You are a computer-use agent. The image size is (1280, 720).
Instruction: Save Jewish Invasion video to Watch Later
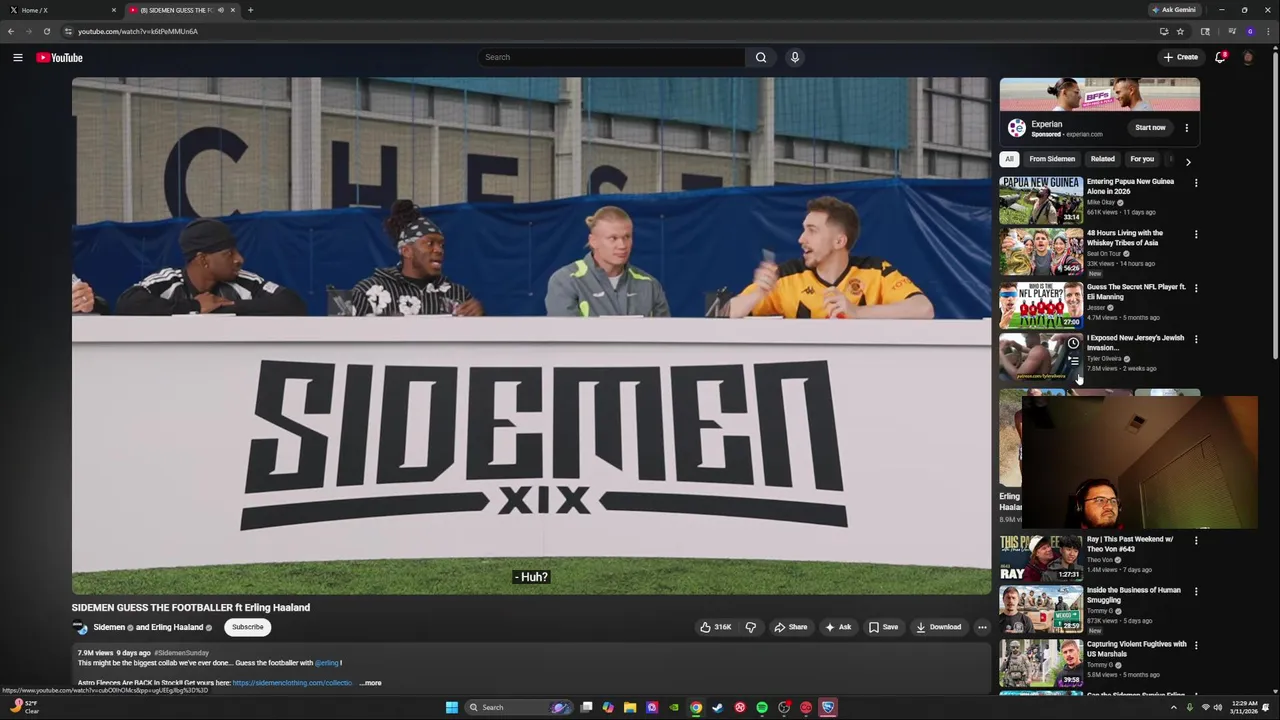pyautogui.click(x=1073, y=343)
